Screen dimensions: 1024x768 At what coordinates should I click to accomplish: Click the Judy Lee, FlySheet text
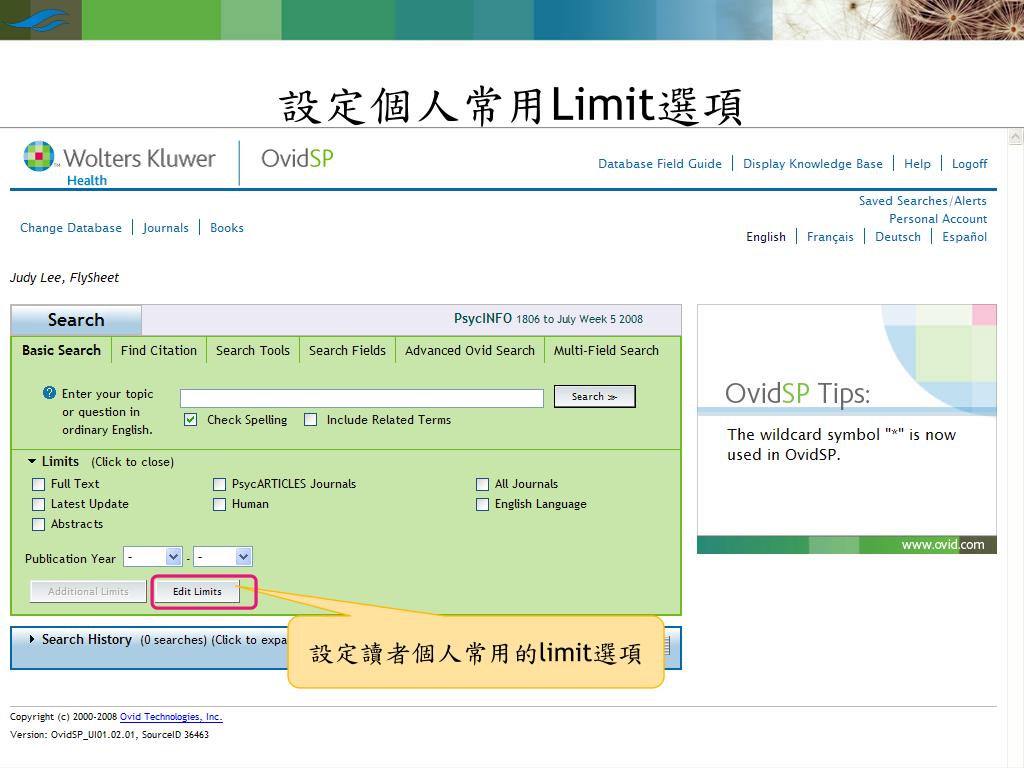[x=64, y=278]
